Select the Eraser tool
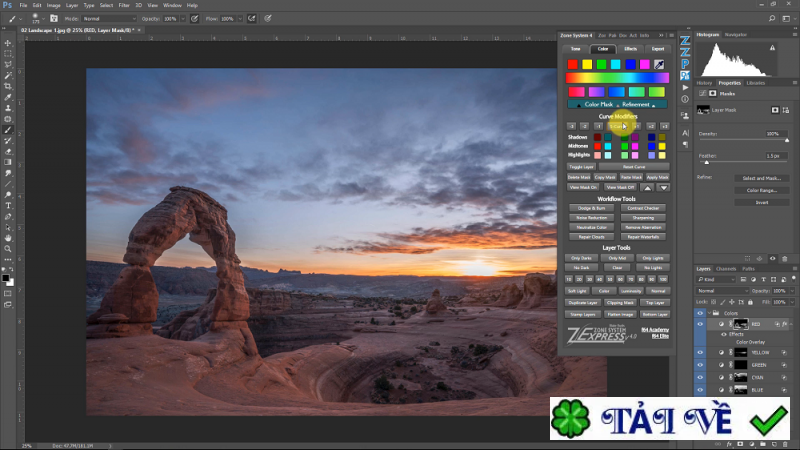800x450 pixels. [8, 152]
